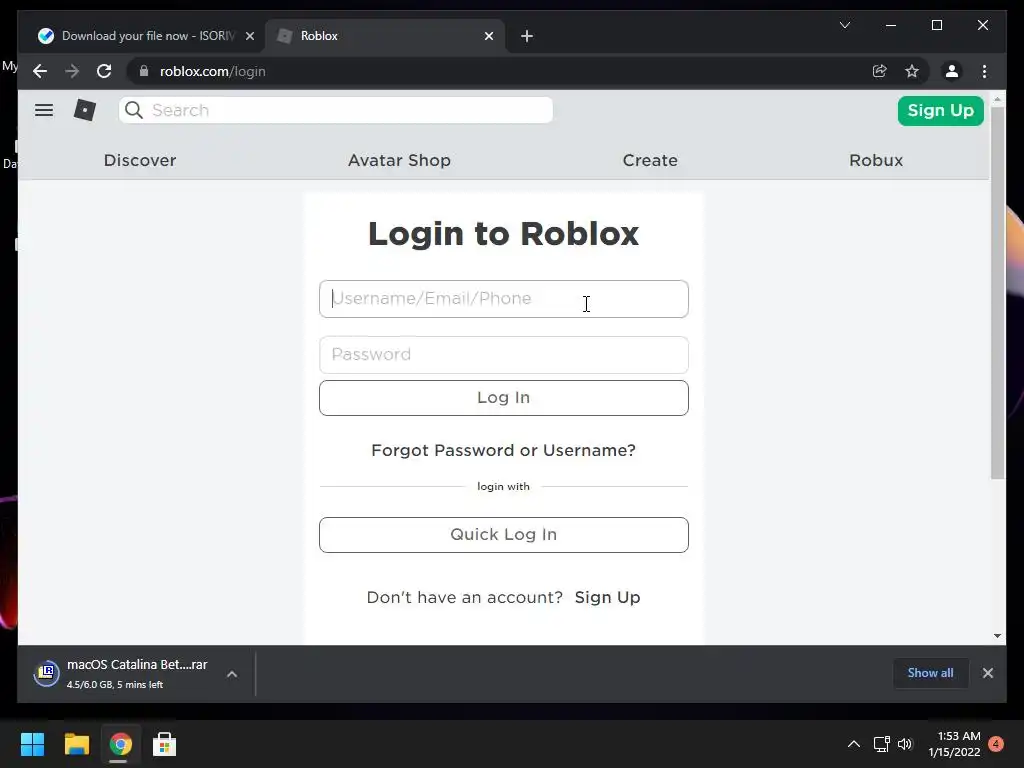The image size is (1024, 768).
Task: Open the Roblox hamburger menu
Action: (44, 110)
